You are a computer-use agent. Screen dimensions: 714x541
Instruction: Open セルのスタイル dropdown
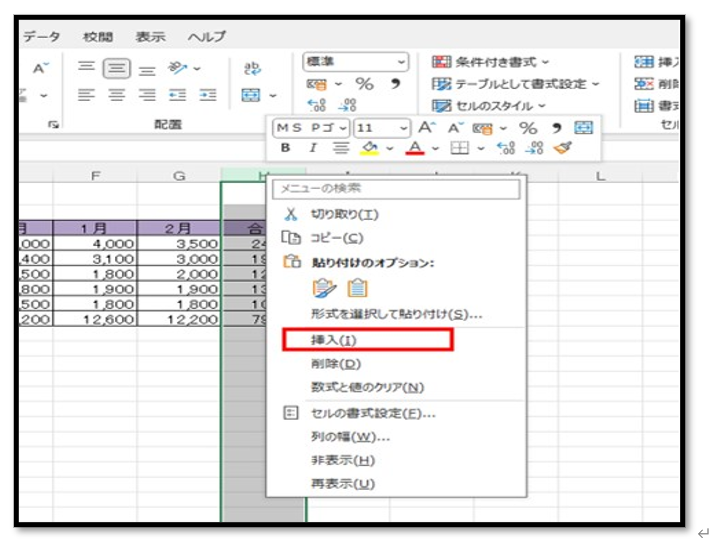point(488,106)
